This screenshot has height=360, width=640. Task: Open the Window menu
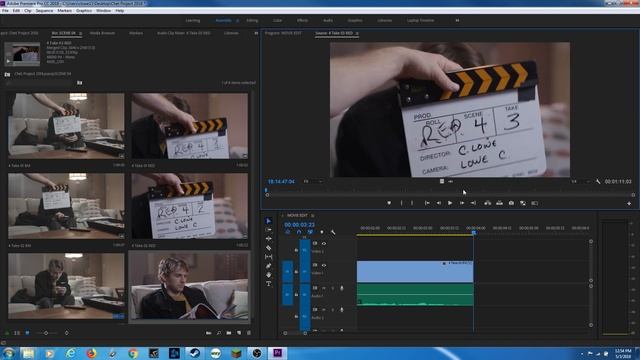(103, 11)
